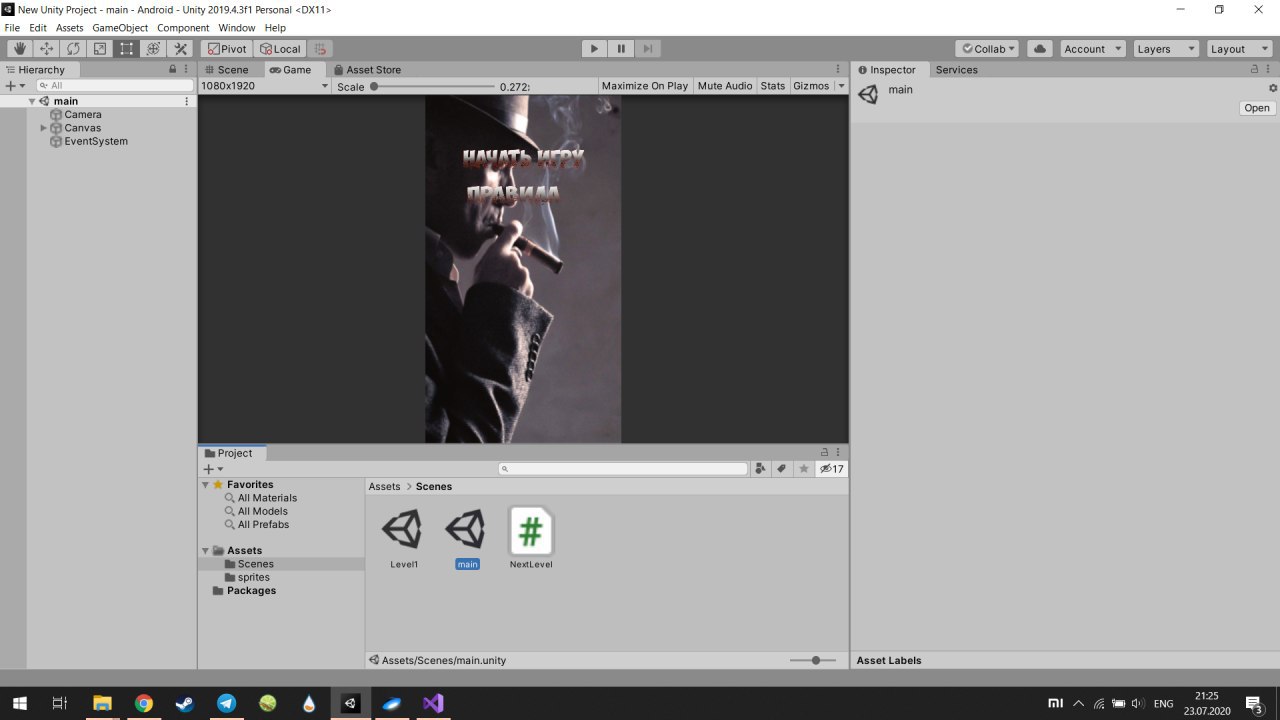Expand the Canvas object

tap(43, 128)
